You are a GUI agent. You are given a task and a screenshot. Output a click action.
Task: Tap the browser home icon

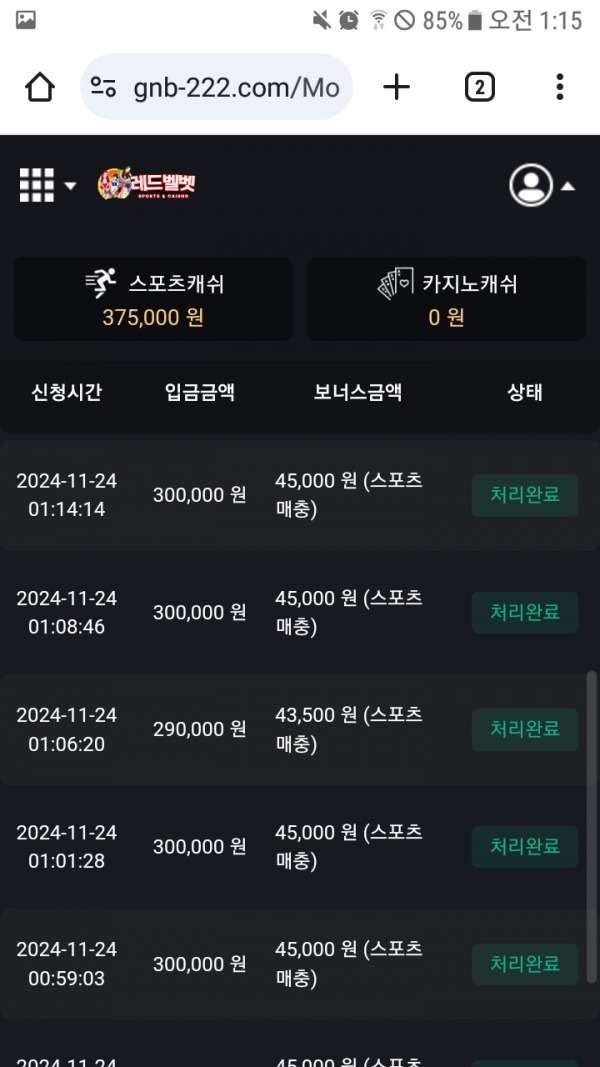coord(40,88)
